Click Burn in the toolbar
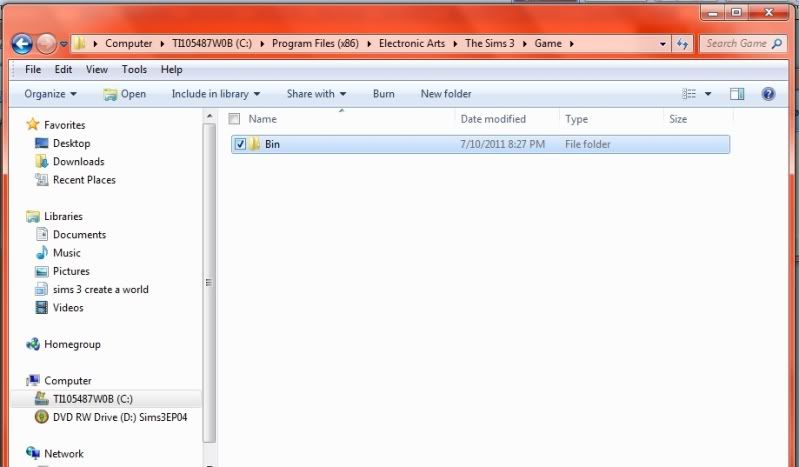 (x=384, y=94)
